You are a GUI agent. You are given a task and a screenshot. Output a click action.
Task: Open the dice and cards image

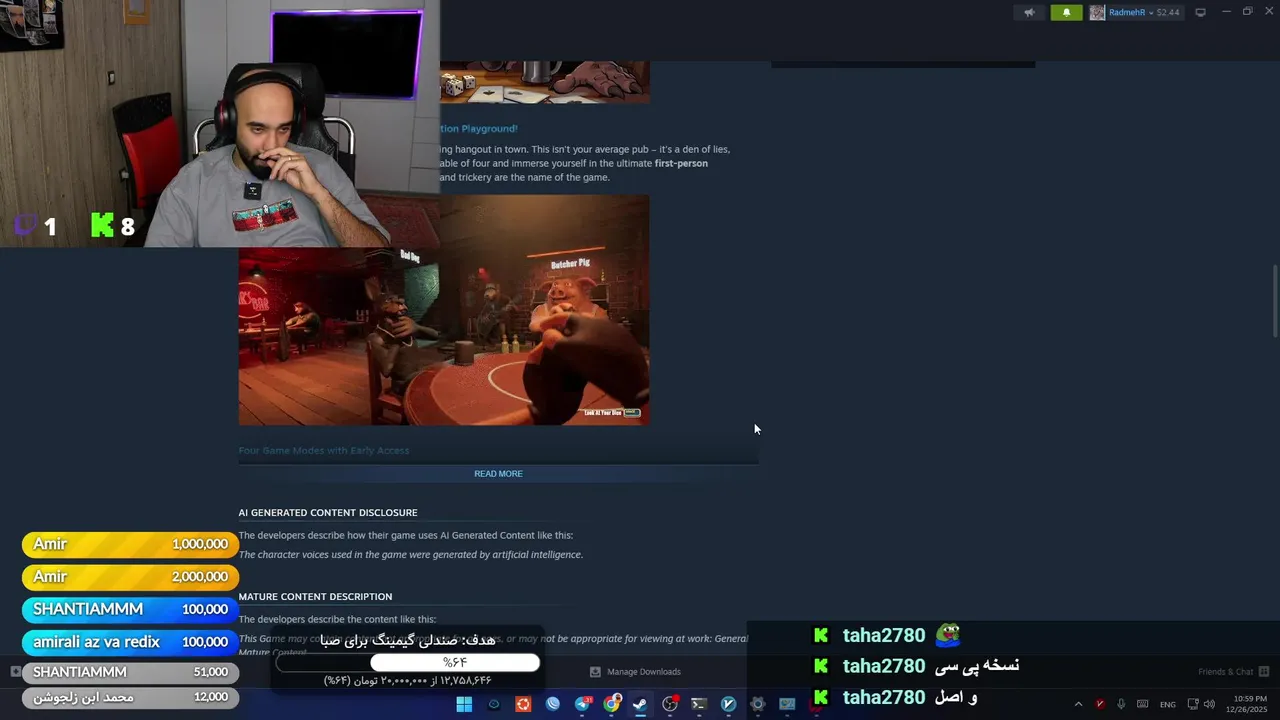[x=544, y=82]
